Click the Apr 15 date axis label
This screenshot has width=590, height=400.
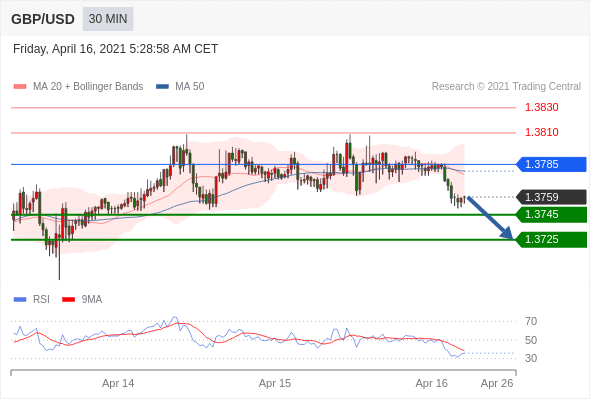click(275, 383)
